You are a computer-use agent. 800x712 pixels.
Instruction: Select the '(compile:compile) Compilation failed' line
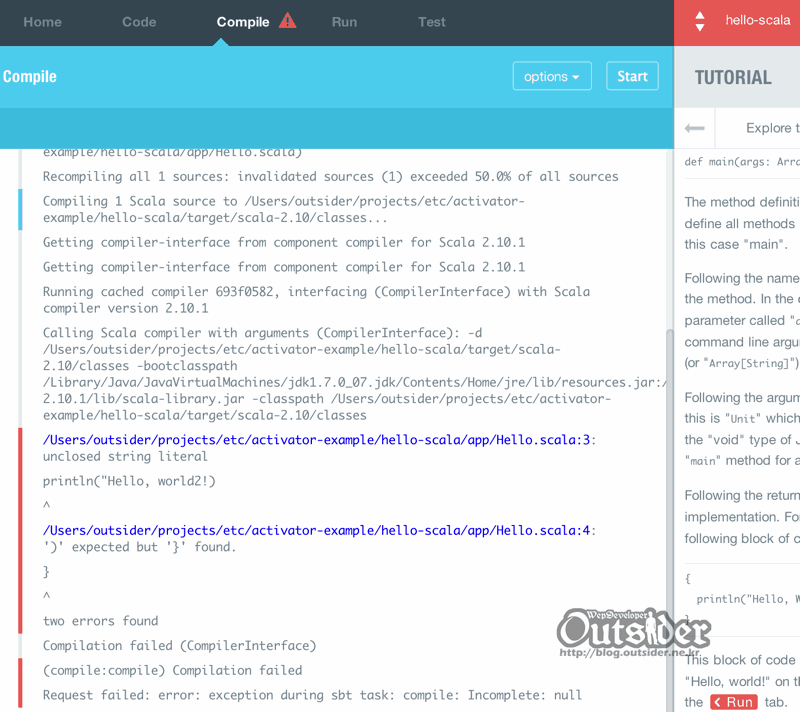pos(172,670)
